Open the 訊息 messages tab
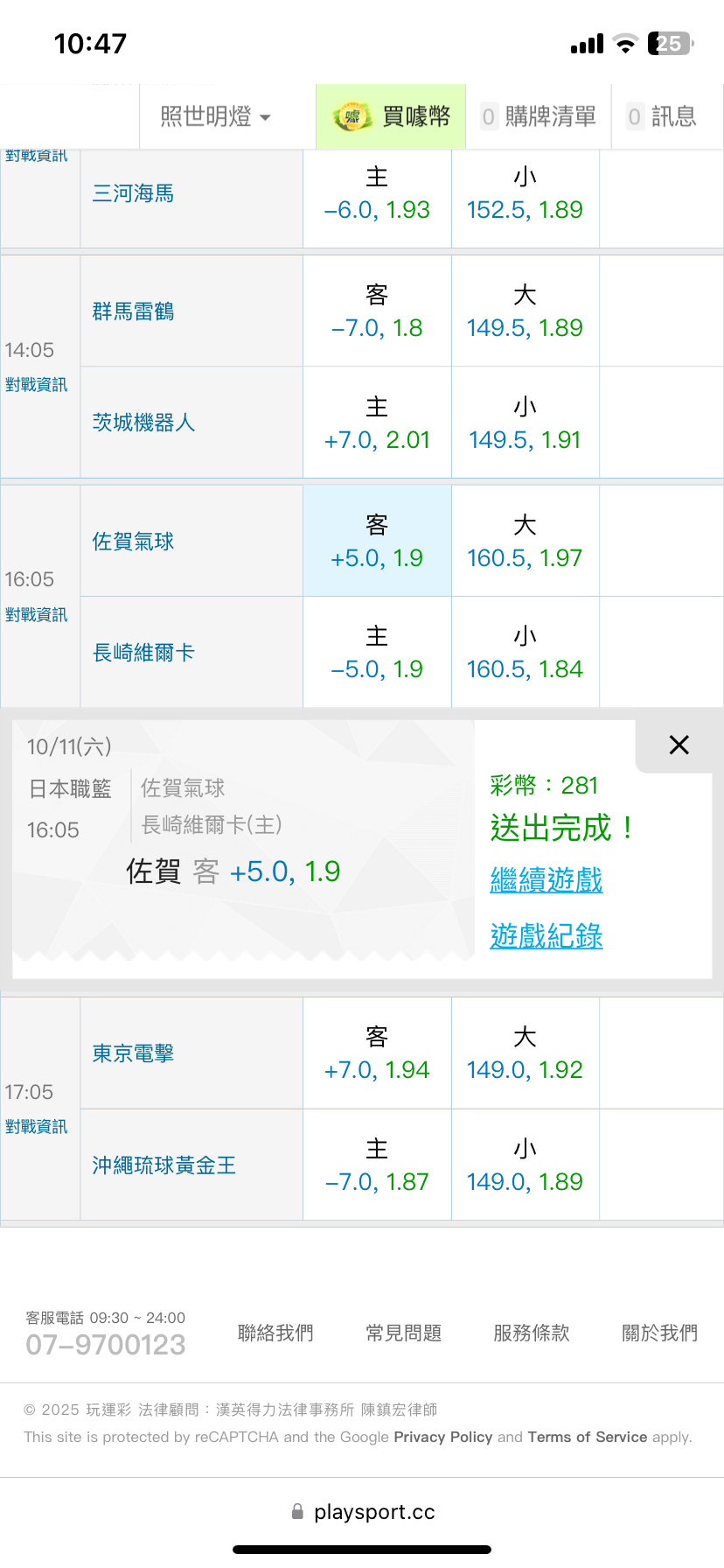 662,116
